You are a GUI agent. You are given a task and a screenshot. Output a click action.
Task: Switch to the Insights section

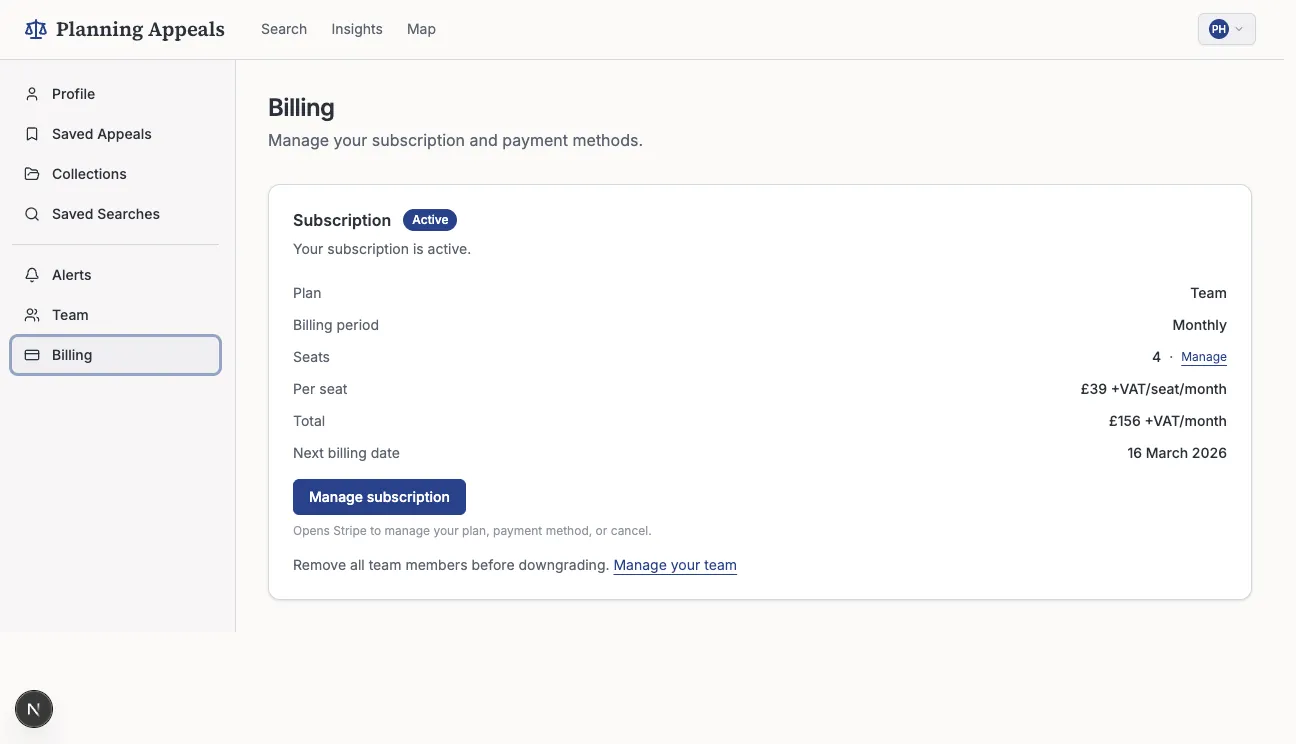(356, 29)
